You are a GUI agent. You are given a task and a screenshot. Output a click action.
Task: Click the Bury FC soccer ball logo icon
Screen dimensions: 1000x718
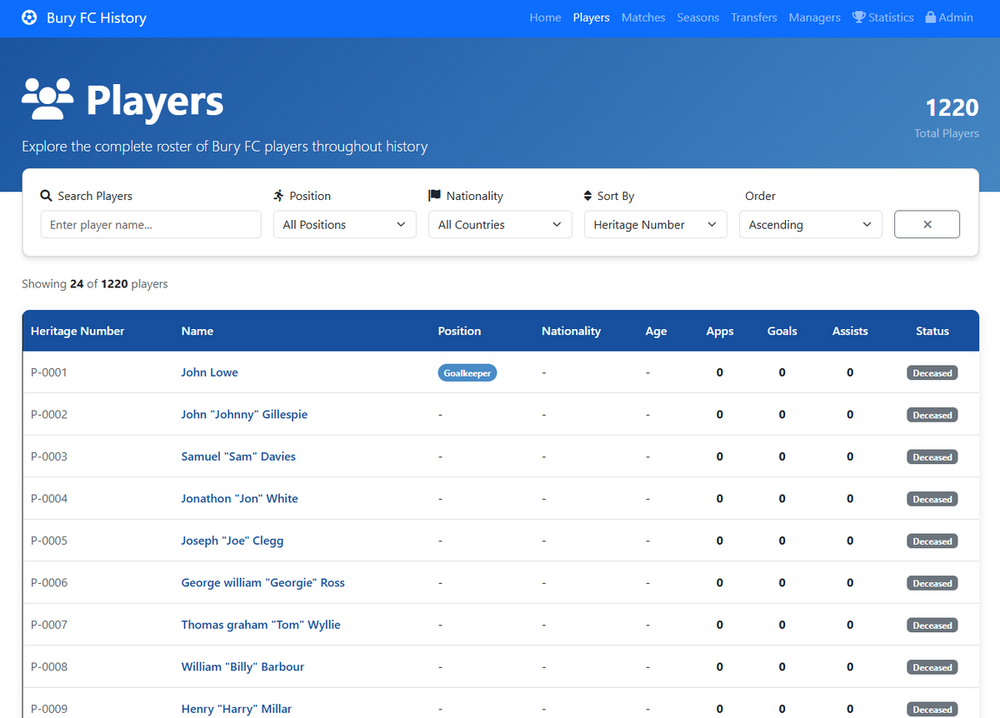[29, 18]
